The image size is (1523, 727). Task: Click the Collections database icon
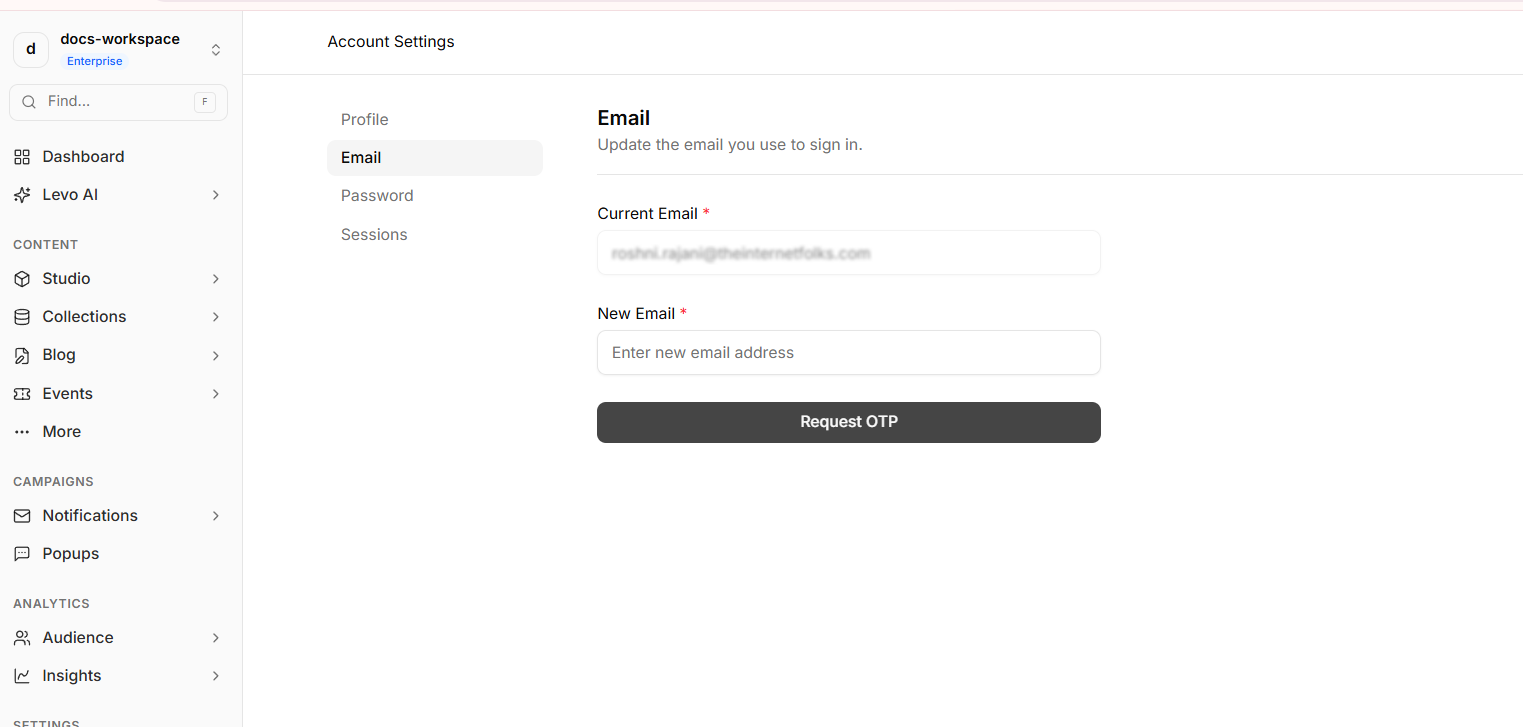tap(22, 317)
